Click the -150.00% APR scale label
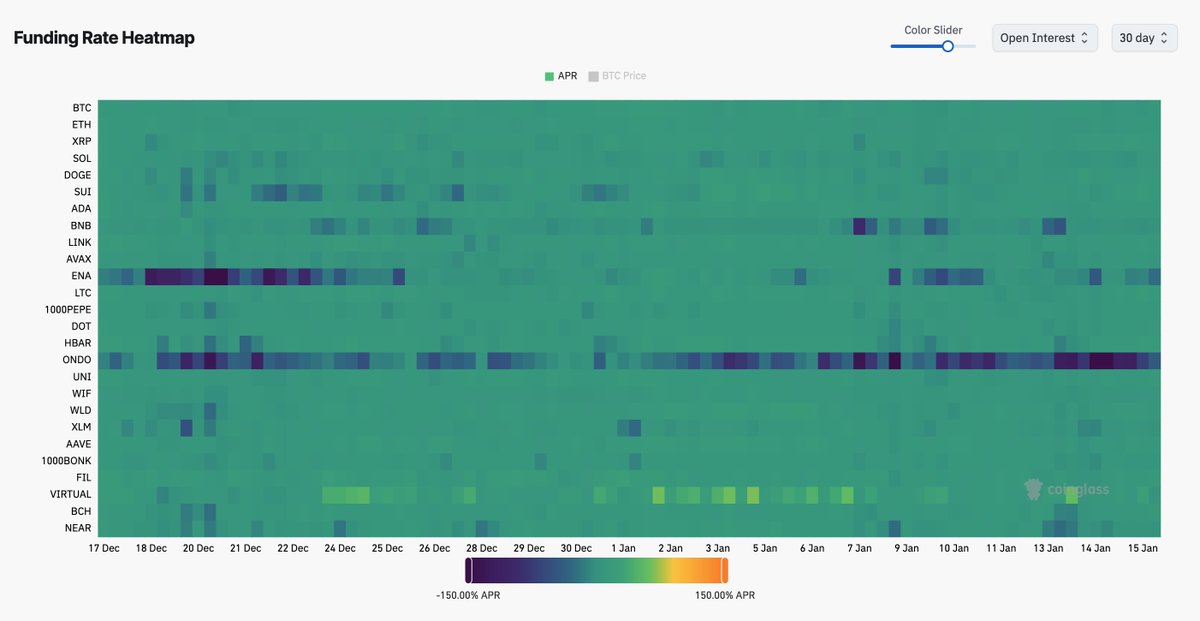Viewport: 1200px width, 621px height. [468, 595]
